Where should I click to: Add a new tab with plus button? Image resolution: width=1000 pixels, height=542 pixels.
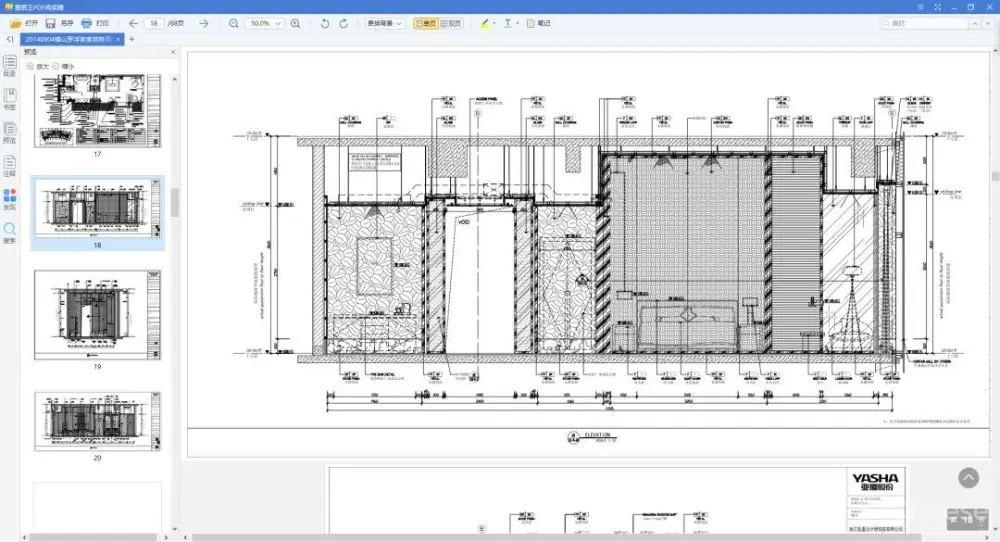pyautogui.click(x=131, y=39)
